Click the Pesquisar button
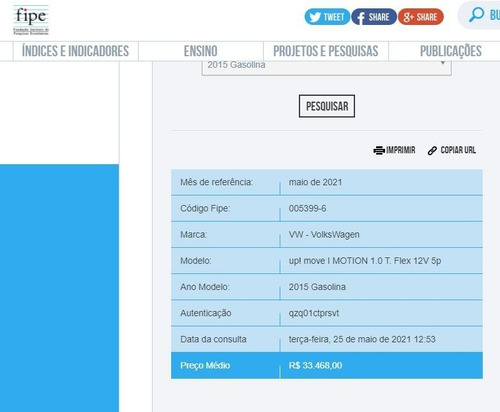This screenshot has width=500, height=412. (327, 106)
